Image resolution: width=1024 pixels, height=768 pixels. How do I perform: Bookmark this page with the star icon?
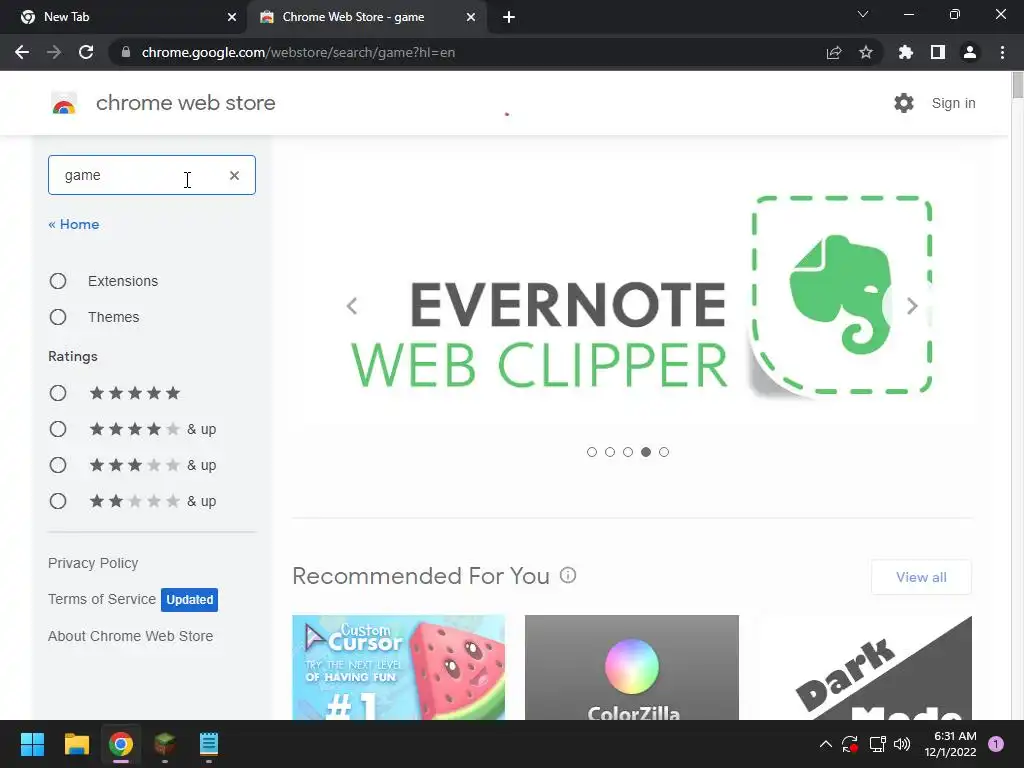(866, 52)
